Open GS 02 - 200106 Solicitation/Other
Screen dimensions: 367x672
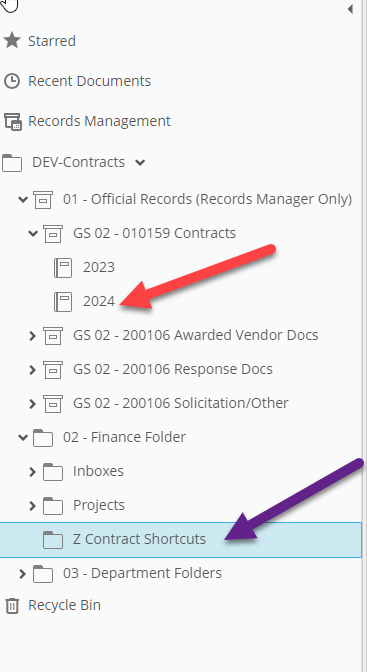(180, 403)
